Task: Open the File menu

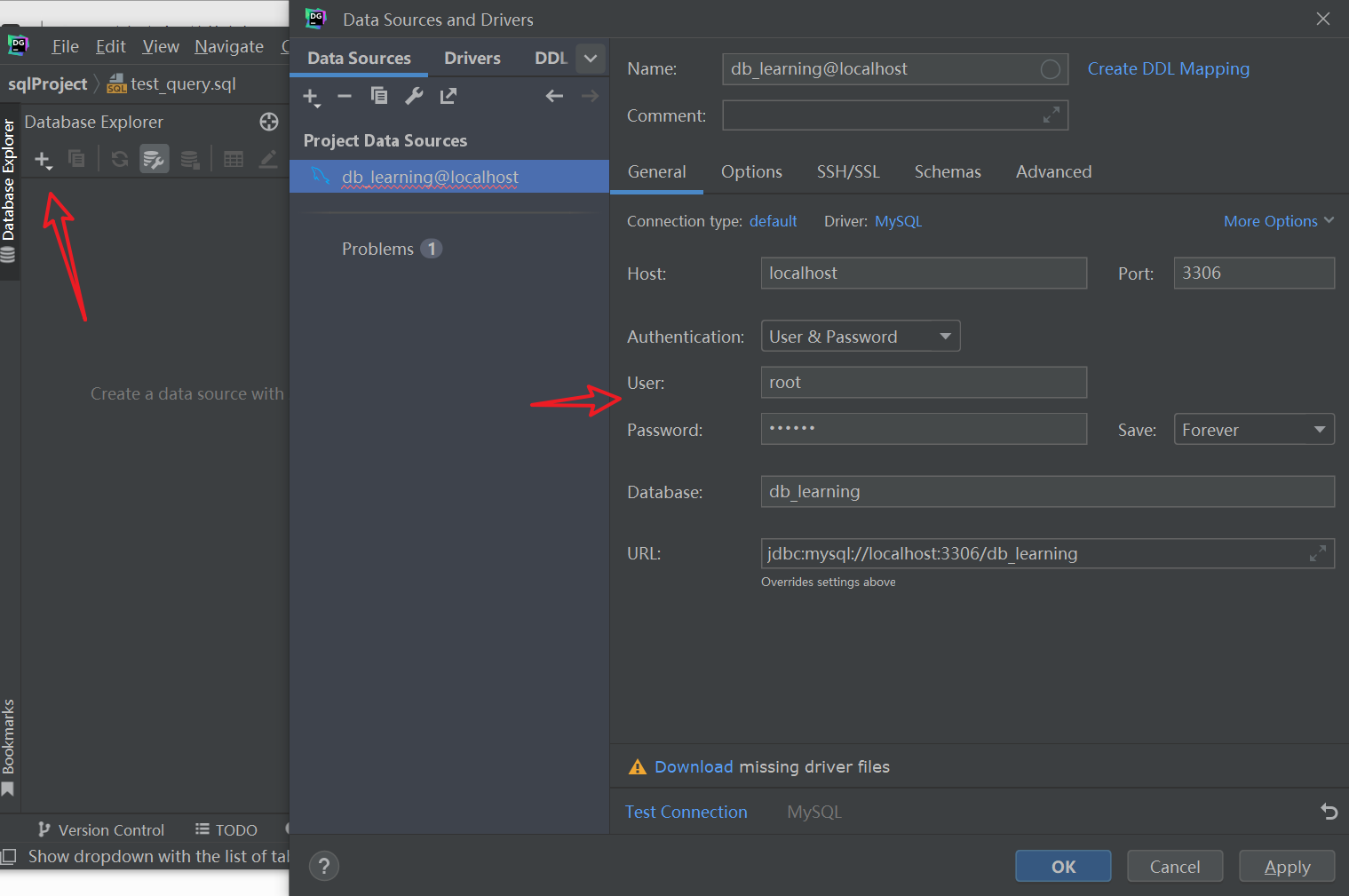Action: coord(66,47)
